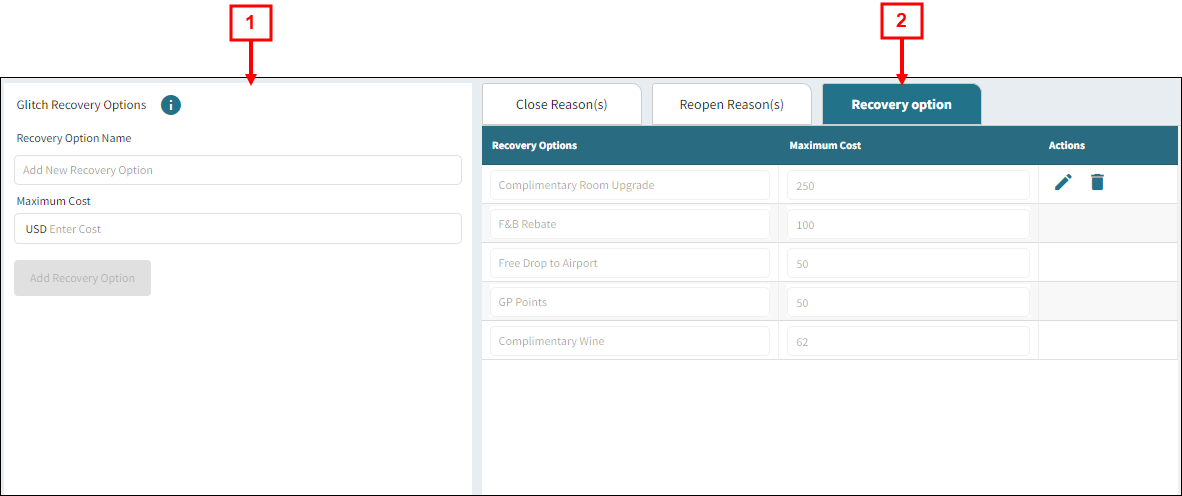The height and width of the screenshot is (496, 1182).
Task: Click the info icon beside Glitch Recovery Options
Action: click(171, 105)
